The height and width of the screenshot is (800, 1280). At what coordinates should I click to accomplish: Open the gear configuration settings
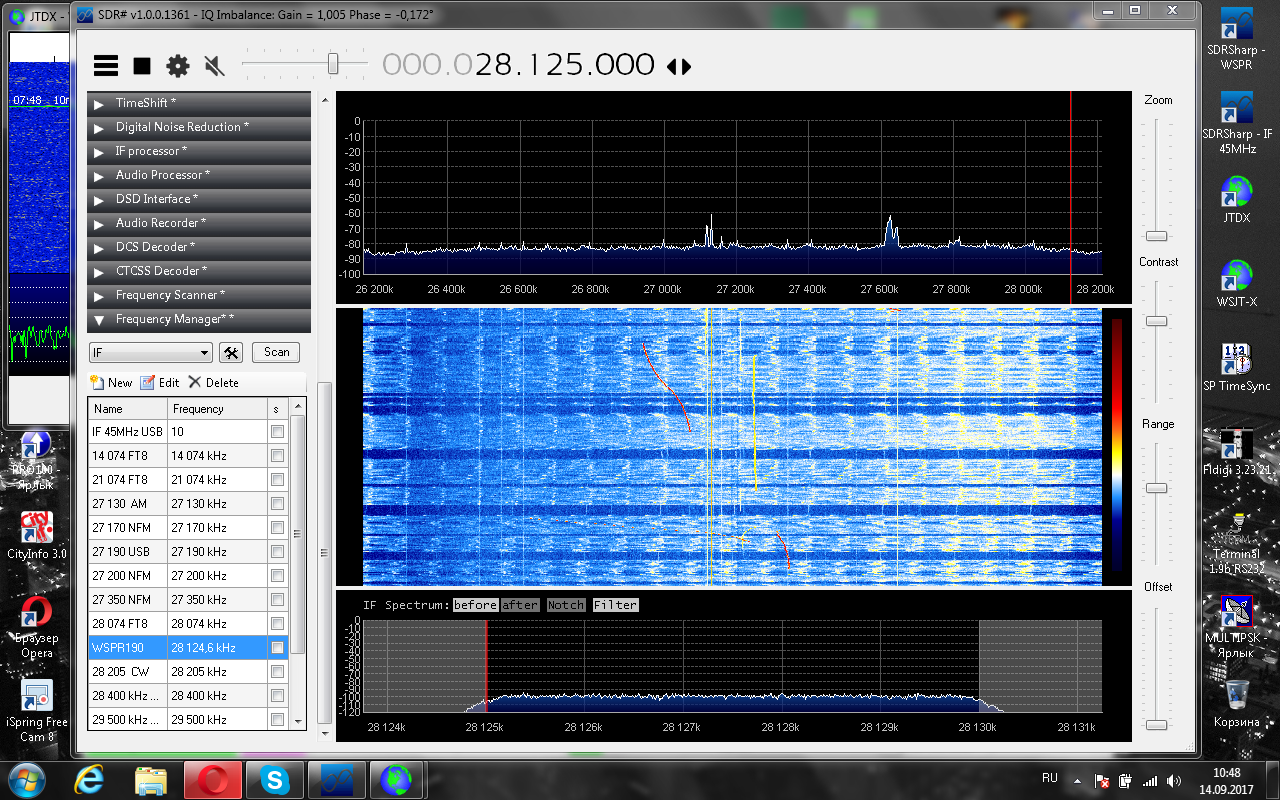click(178, 66)
